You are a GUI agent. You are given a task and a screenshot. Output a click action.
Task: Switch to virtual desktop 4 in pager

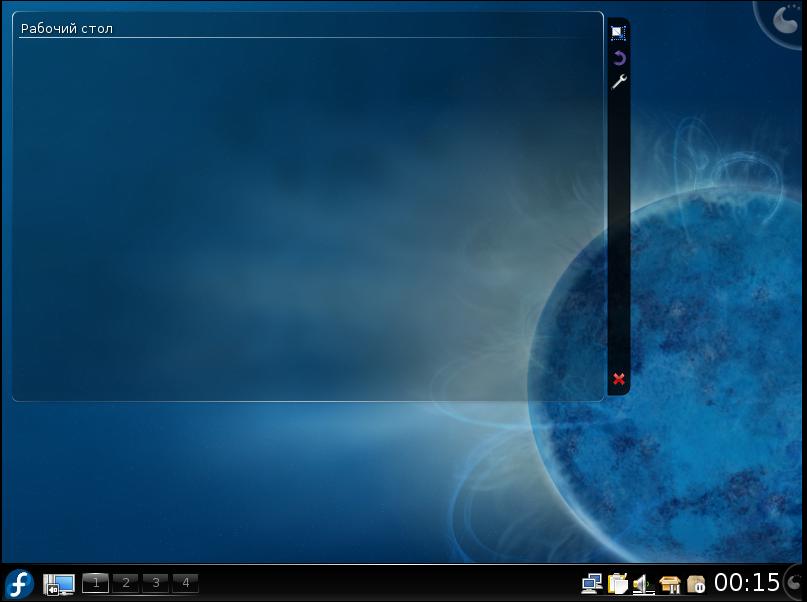[x=186, y=583]
